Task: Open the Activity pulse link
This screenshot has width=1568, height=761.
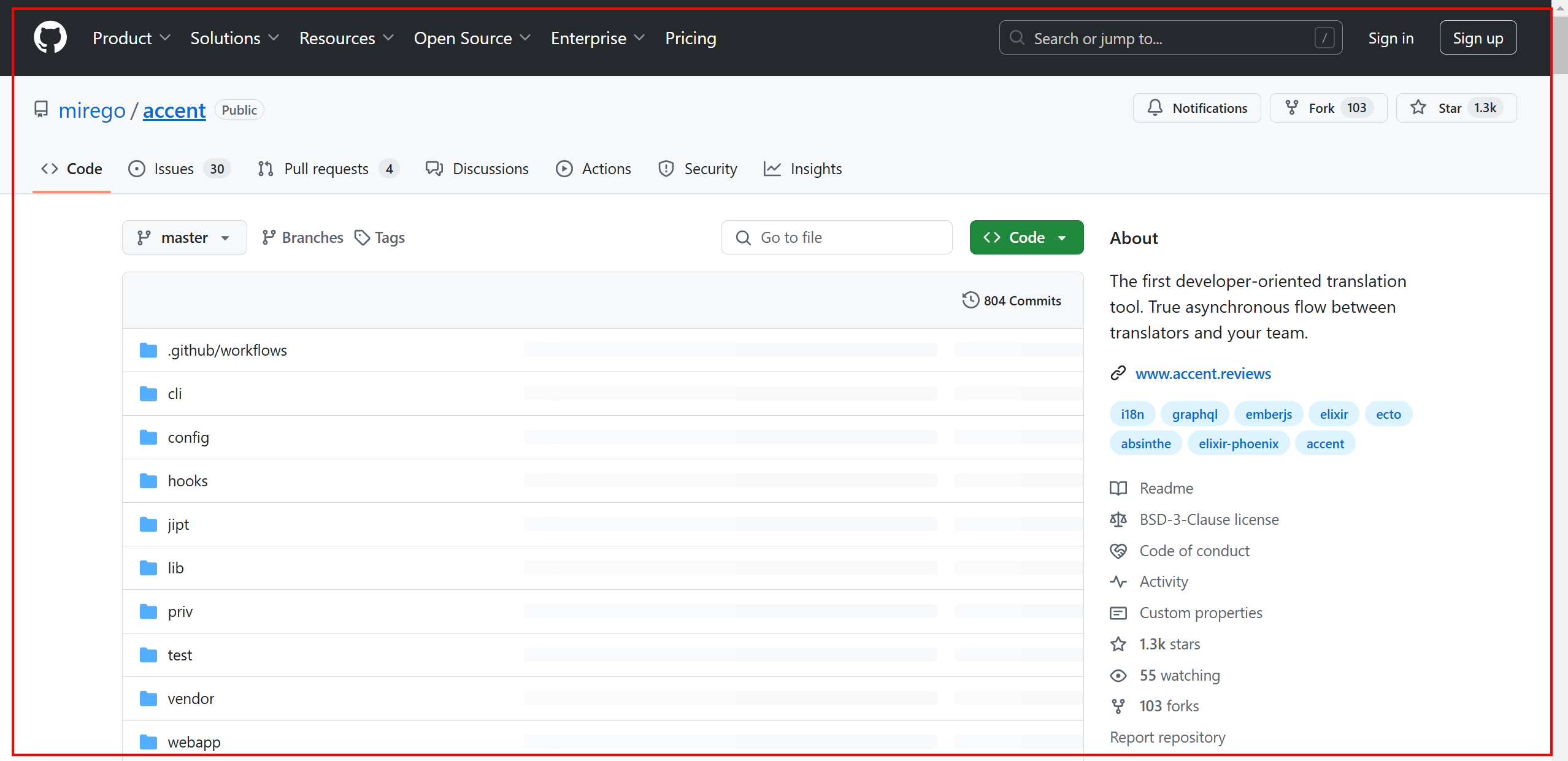Action: pos(1163,581)
